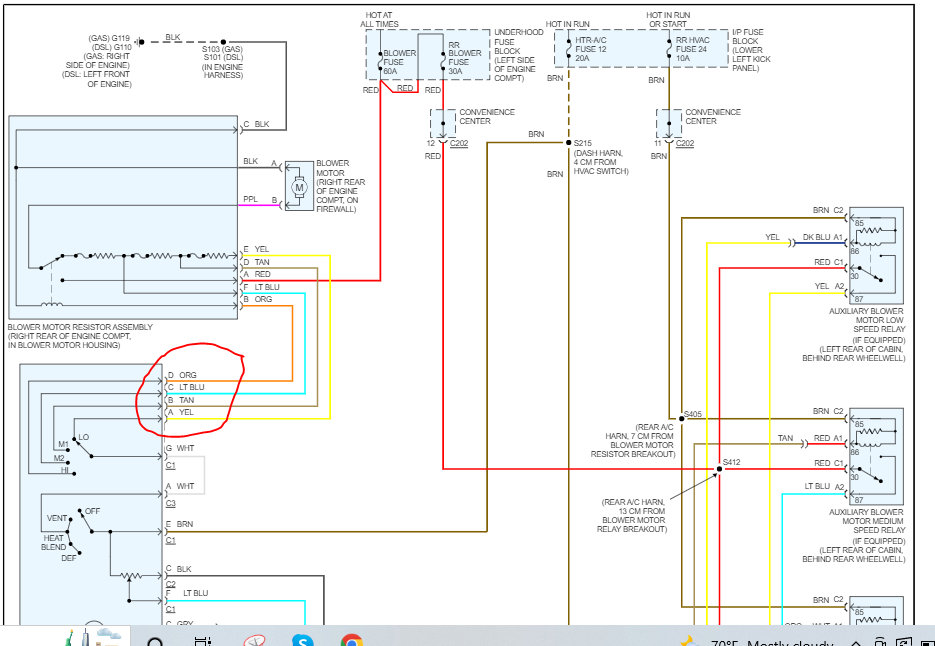The image size is (935, 646).
Task: Click the E BRN terminal label
Action: pos(179,524)
